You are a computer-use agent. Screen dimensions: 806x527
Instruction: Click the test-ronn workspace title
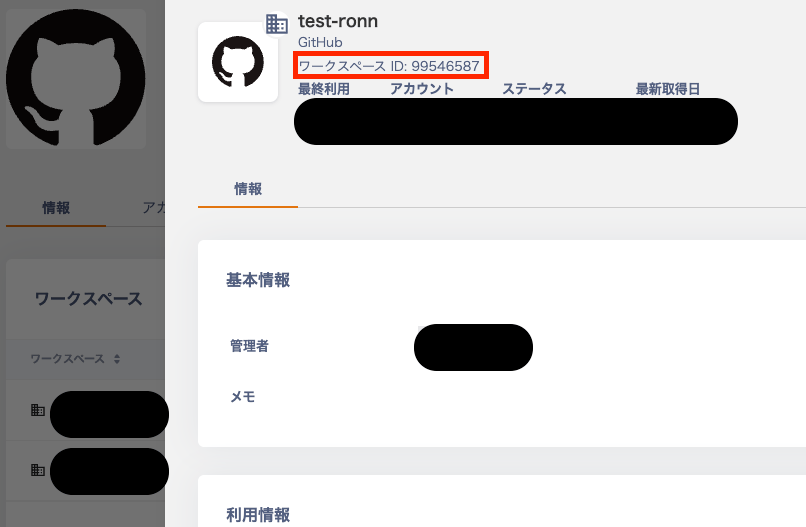338,21
